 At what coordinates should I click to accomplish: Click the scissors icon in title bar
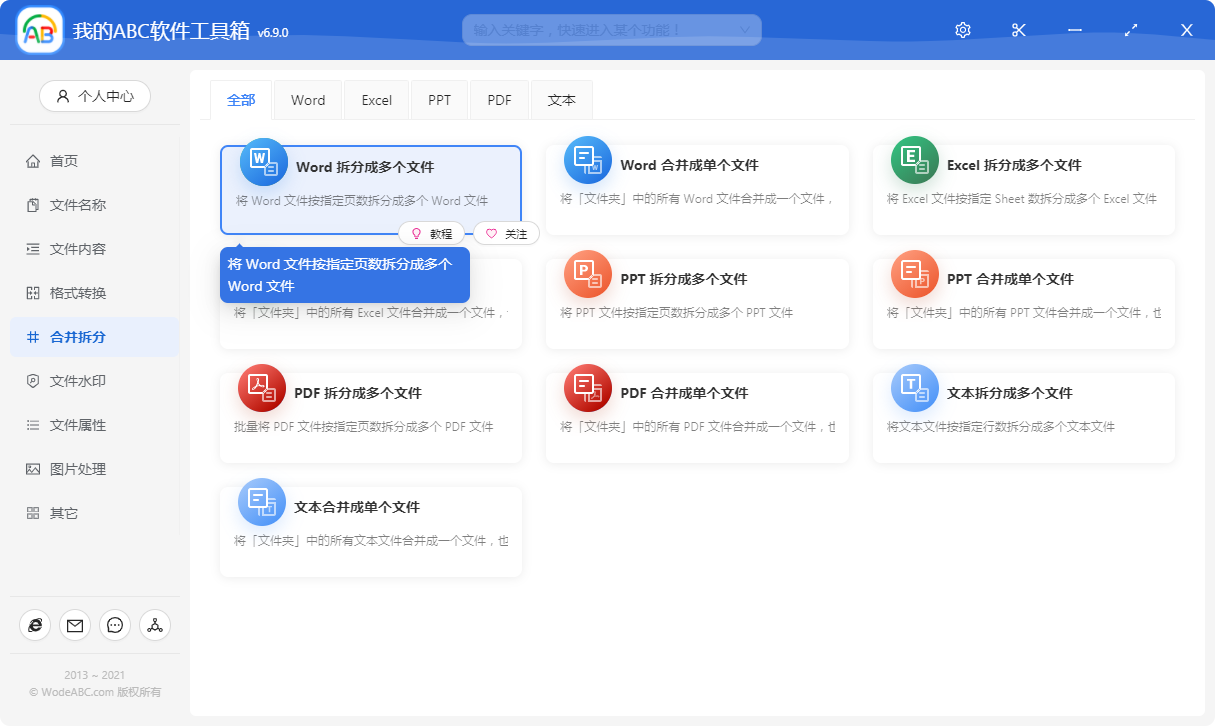coord(1019,30)
